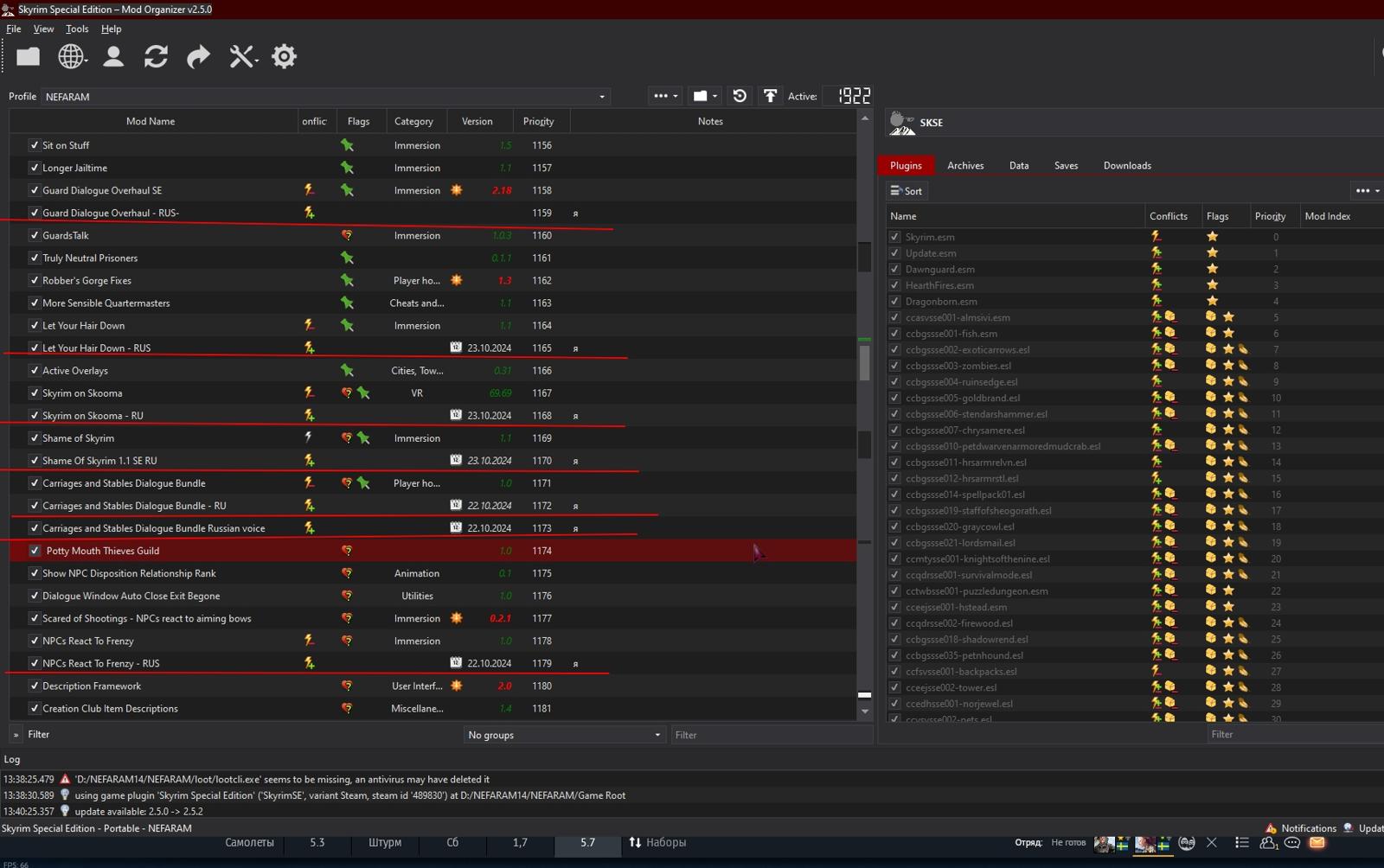Expand the Filter panel chevron

[x=16, y=735]
